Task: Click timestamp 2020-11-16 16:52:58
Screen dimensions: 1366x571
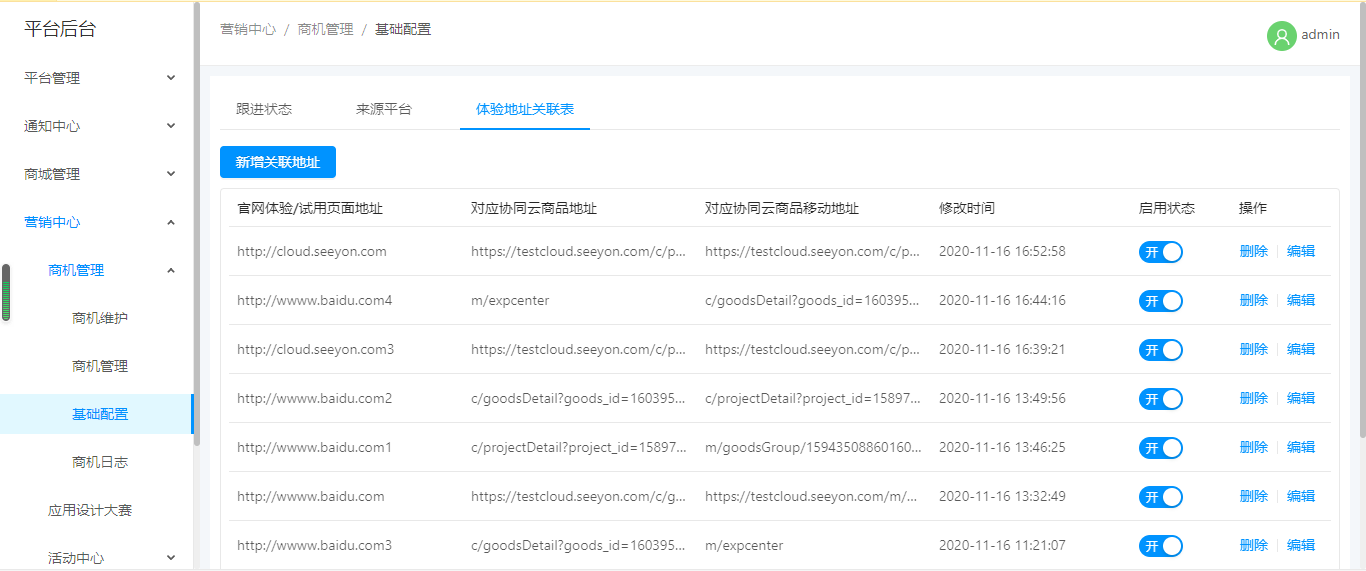Action: point(1002,251)
